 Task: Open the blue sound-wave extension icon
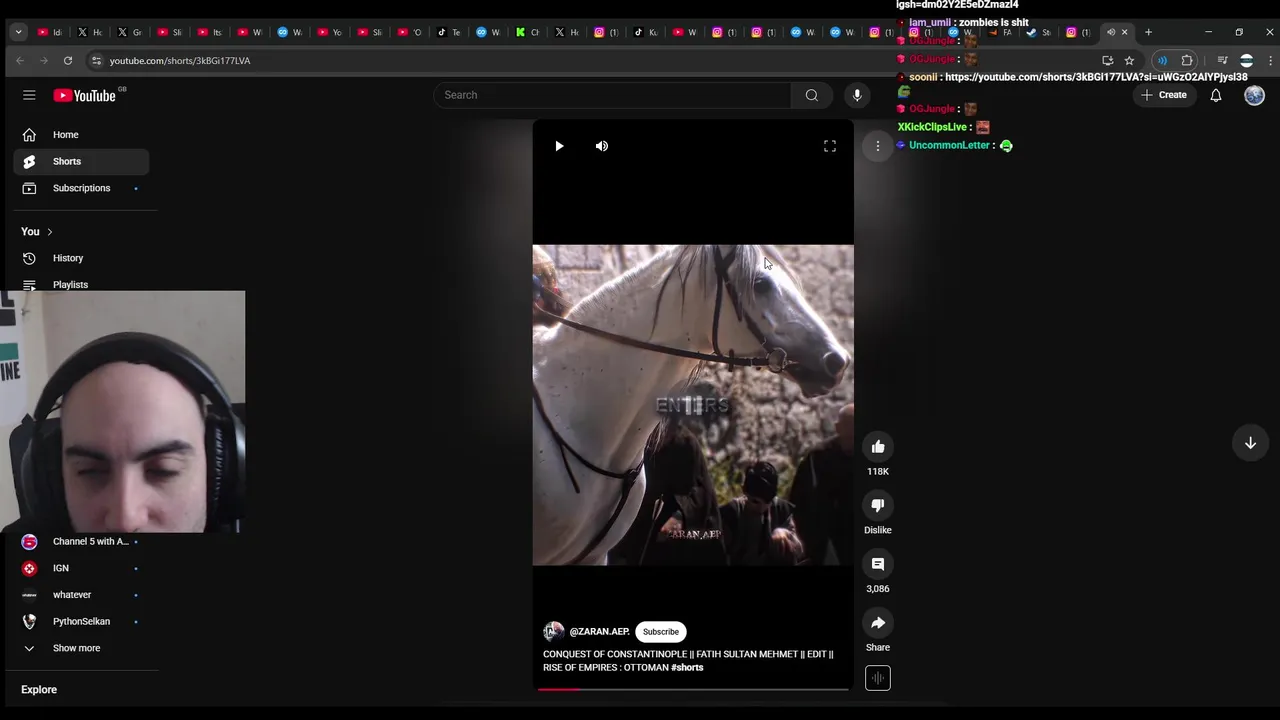point(1162,61)
